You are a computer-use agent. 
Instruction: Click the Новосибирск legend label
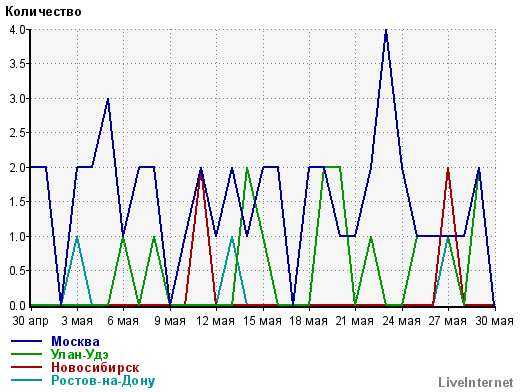pyautogui.click(x=95, y=367)
